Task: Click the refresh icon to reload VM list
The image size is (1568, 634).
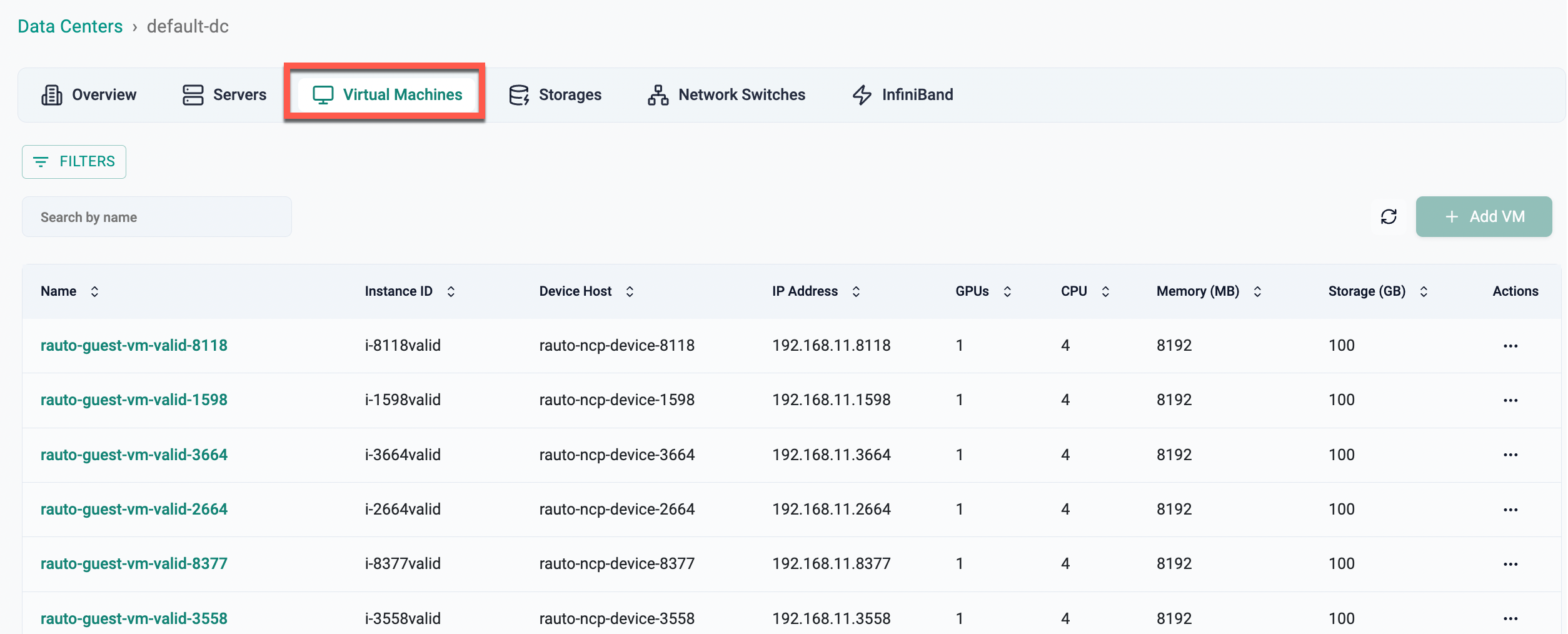Action: (1389, 216)
